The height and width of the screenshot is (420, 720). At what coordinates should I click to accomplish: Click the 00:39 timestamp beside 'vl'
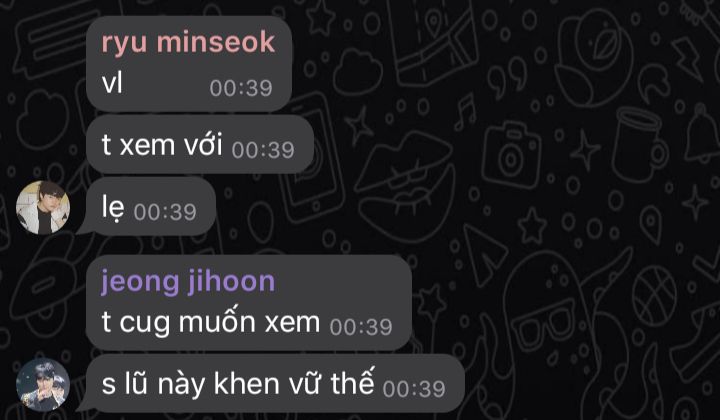click(x=241, y=88)
